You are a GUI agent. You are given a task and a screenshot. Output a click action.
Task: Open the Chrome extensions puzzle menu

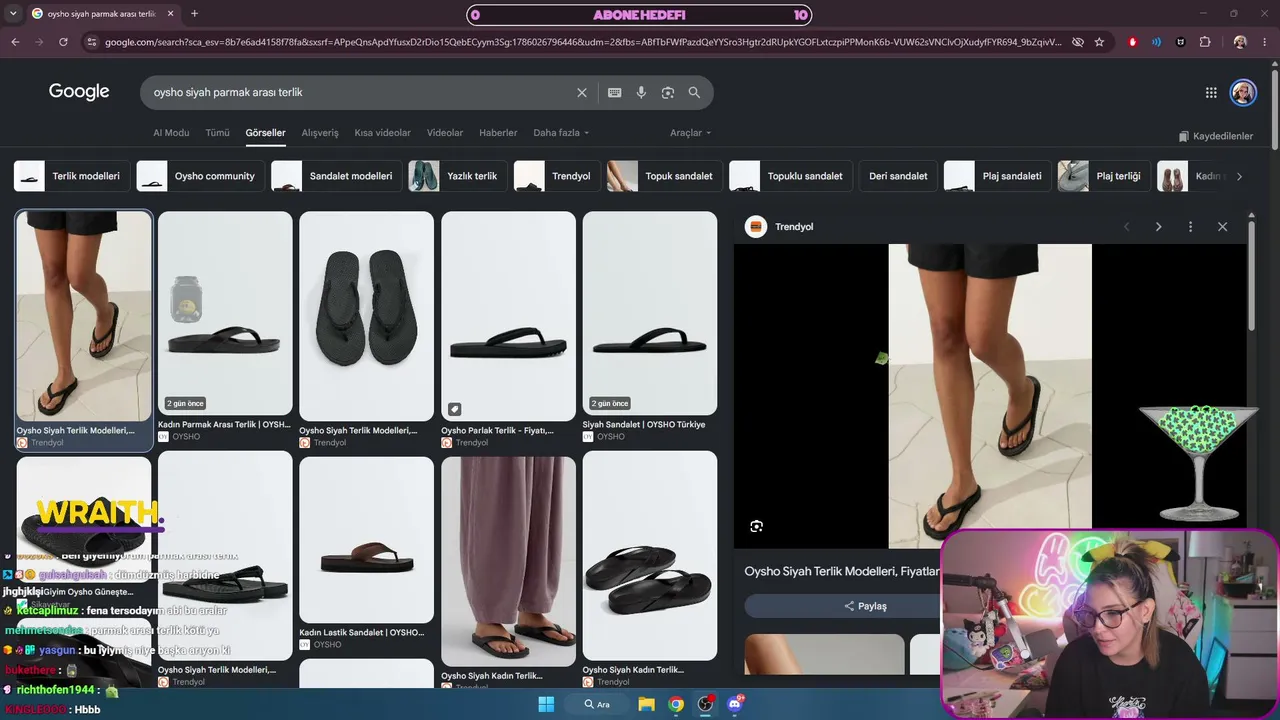tap(1205, 42)
